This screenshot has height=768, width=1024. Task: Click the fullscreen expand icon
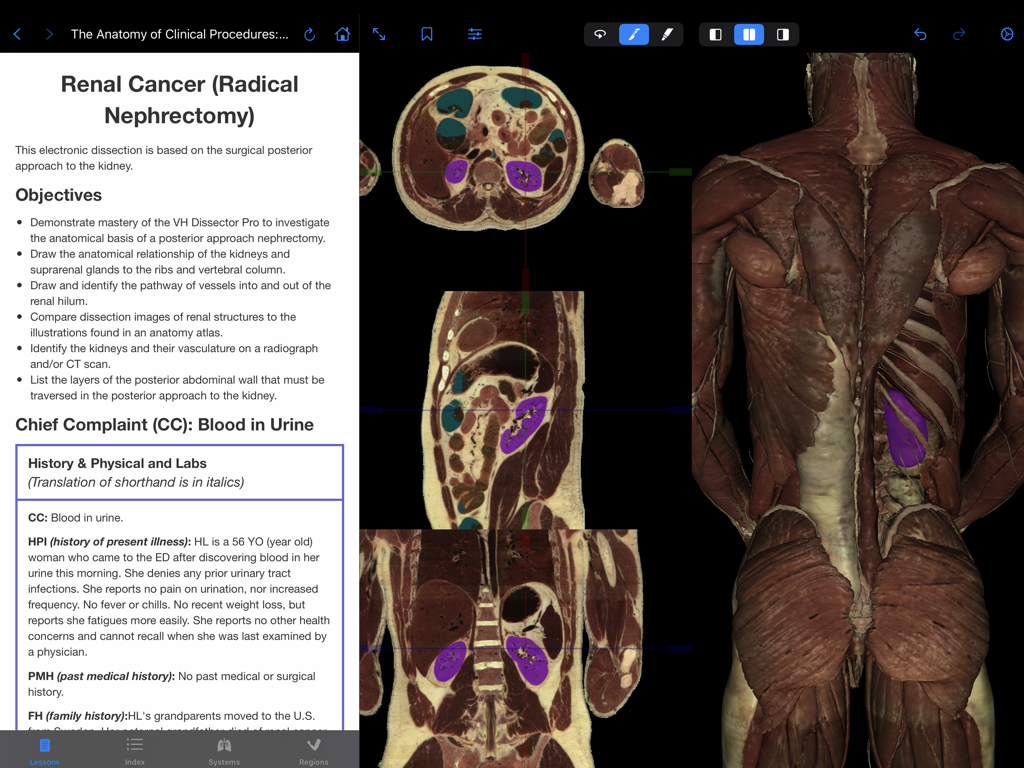379,33
